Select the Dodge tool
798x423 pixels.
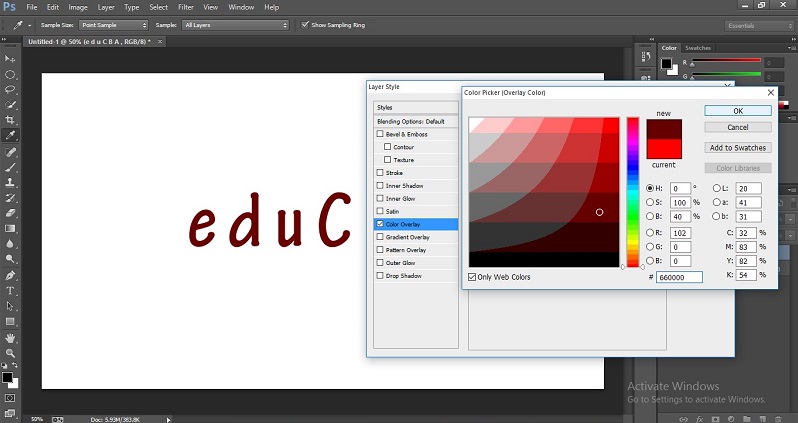tap(10, 259)
